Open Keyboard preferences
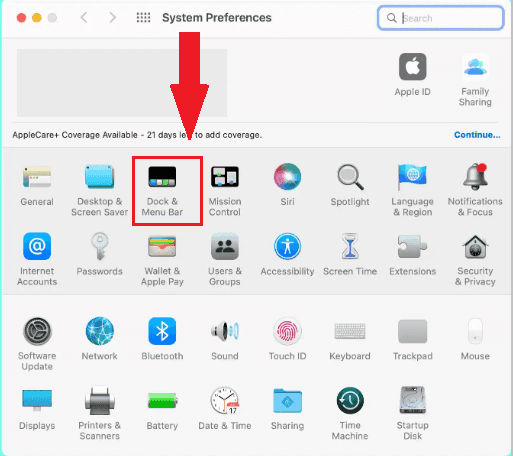513x456 pixels. [x=350, y=331]
